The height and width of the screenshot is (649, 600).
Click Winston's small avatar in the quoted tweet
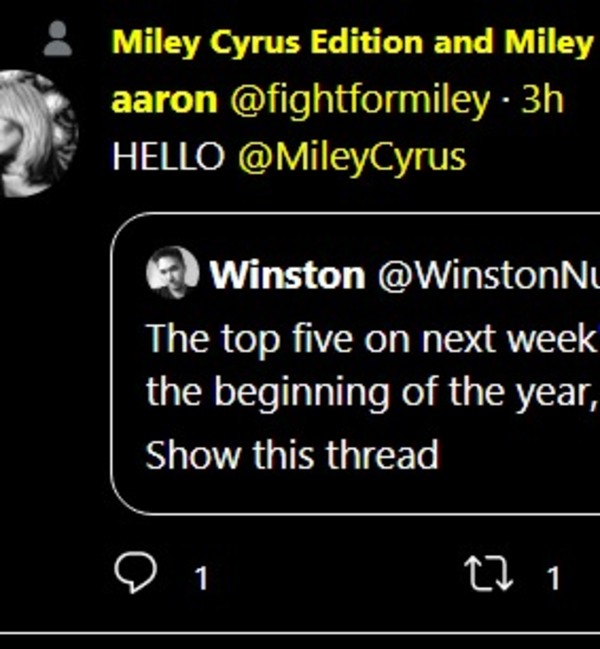tap(172, 273)
